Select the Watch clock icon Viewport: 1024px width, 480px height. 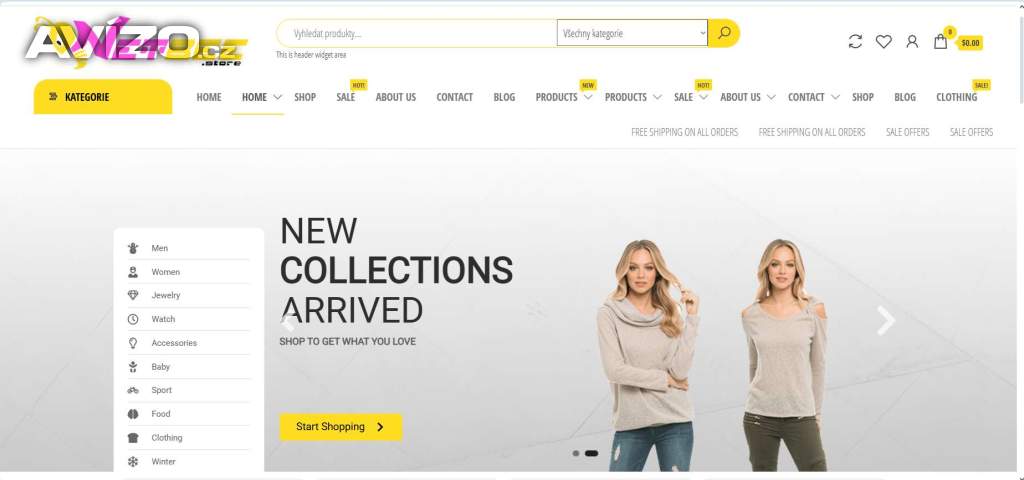[133, 319]
